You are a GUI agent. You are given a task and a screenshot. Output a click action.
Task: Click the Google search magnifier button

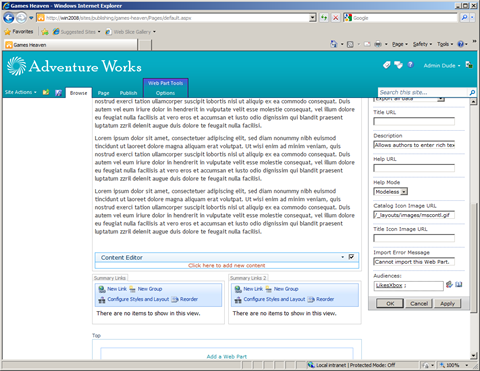pos(464,18)
